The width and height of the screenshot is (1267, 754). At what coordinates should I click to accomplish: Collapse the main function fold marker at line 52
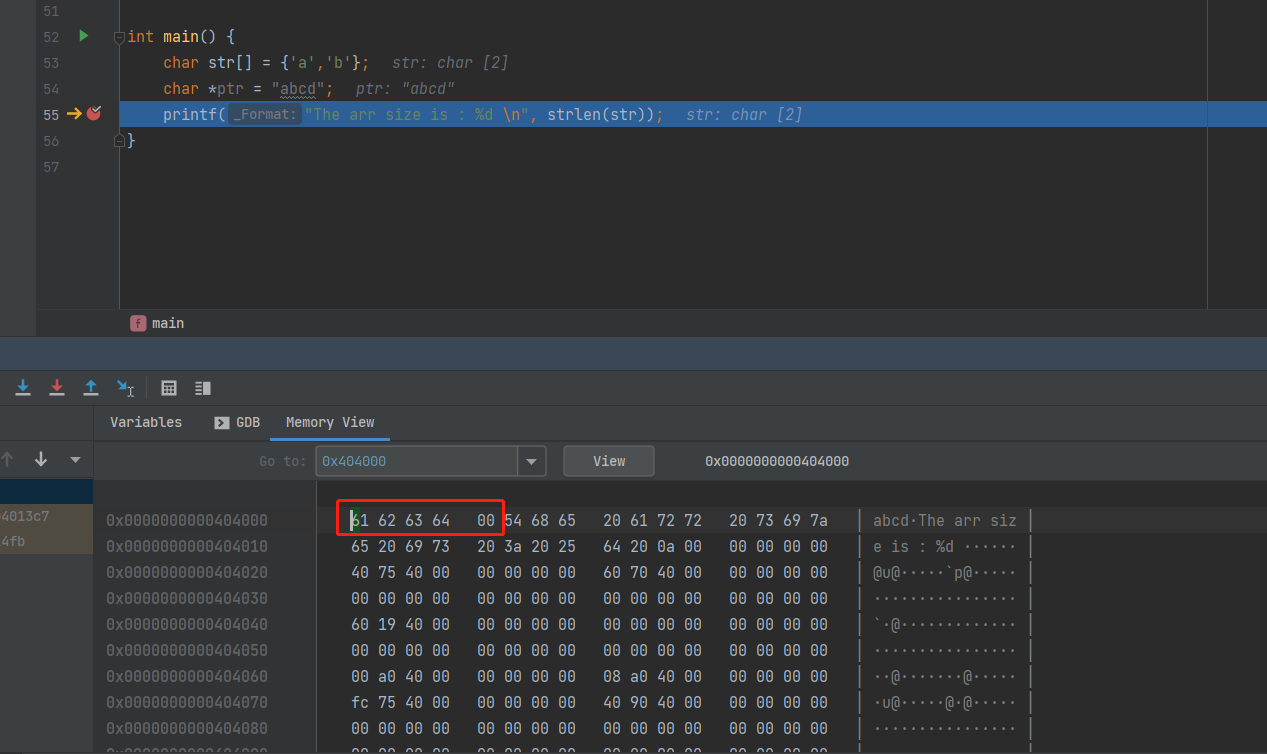click(x=119, y=37)
